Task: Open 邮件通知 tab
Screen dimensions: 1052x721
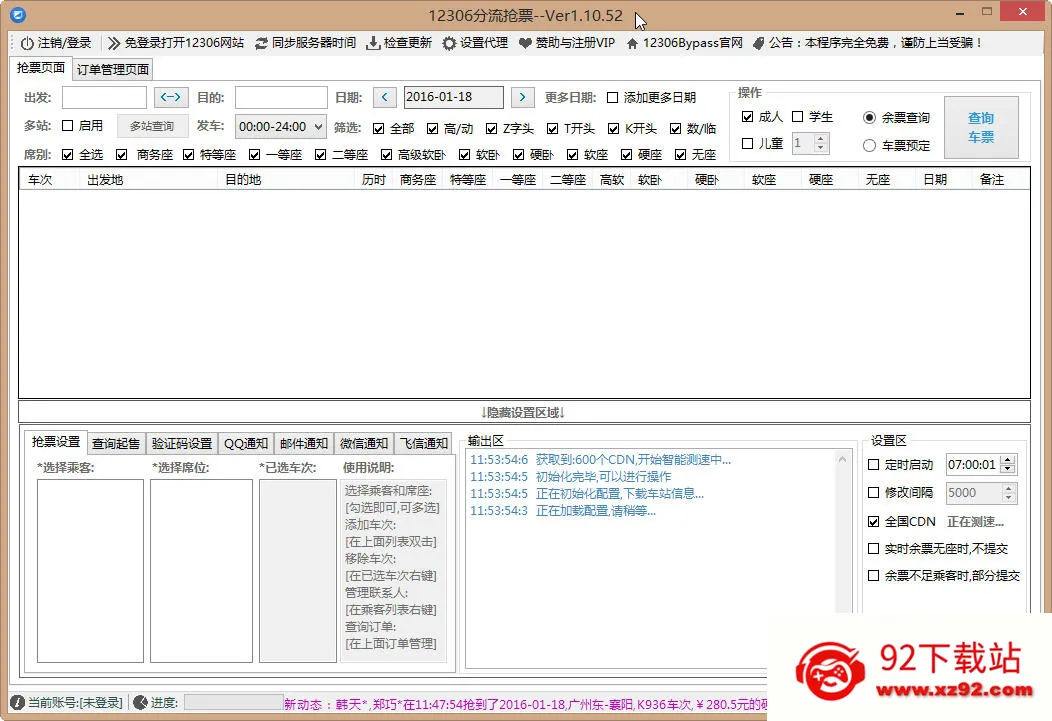Action: click(304, 443)
